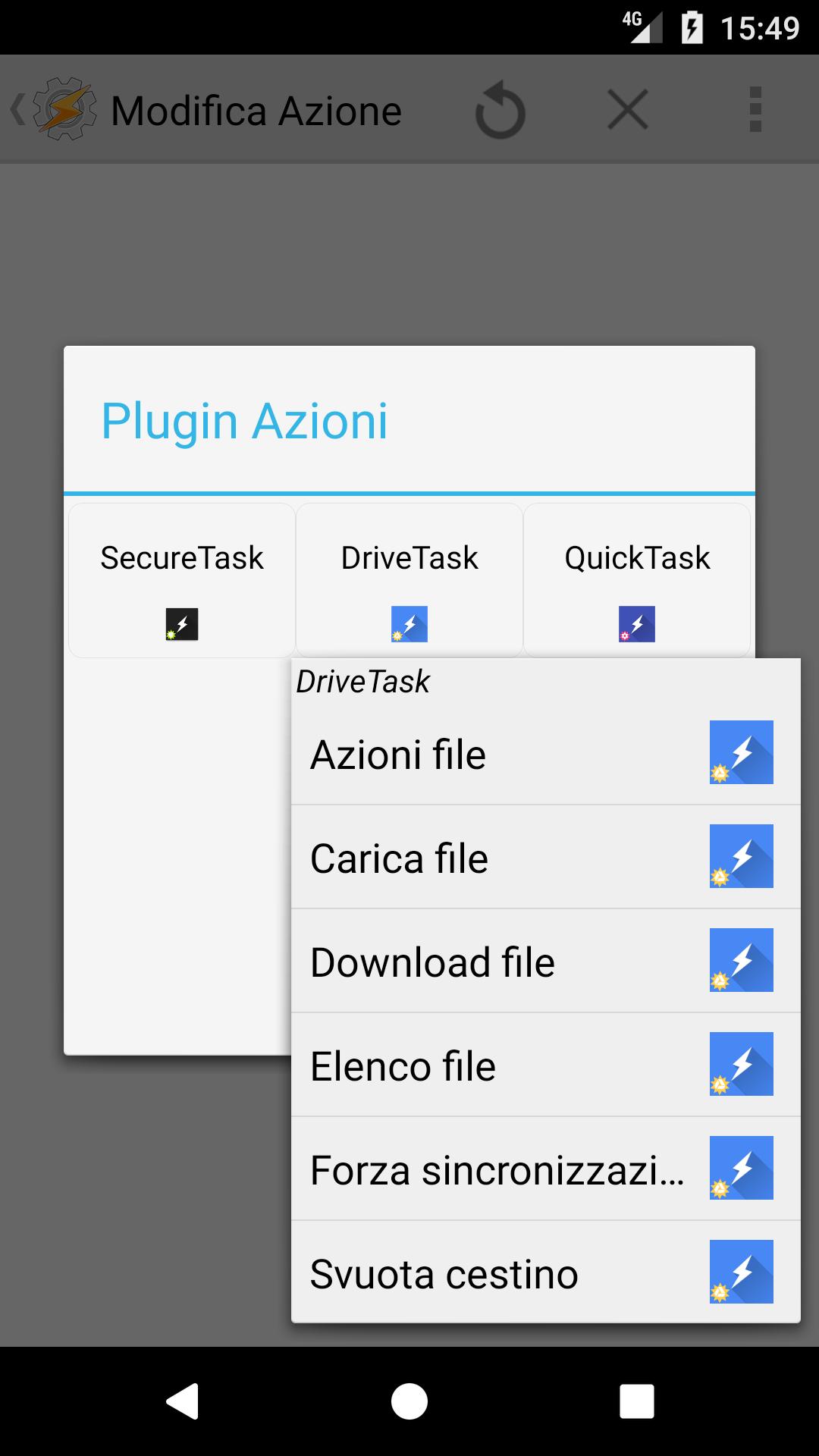Image resolution: width=819 pixels, height=1456 pixels.
Task: Tap the X cancel icon in toolbar
Action: click(x=628, y=109)
